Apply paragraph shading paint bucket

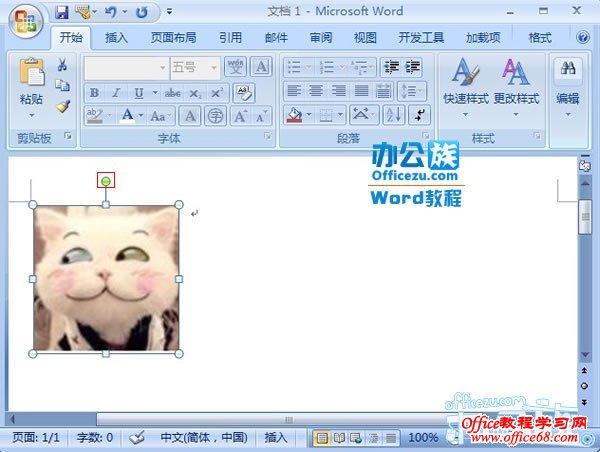click(295, 115)
